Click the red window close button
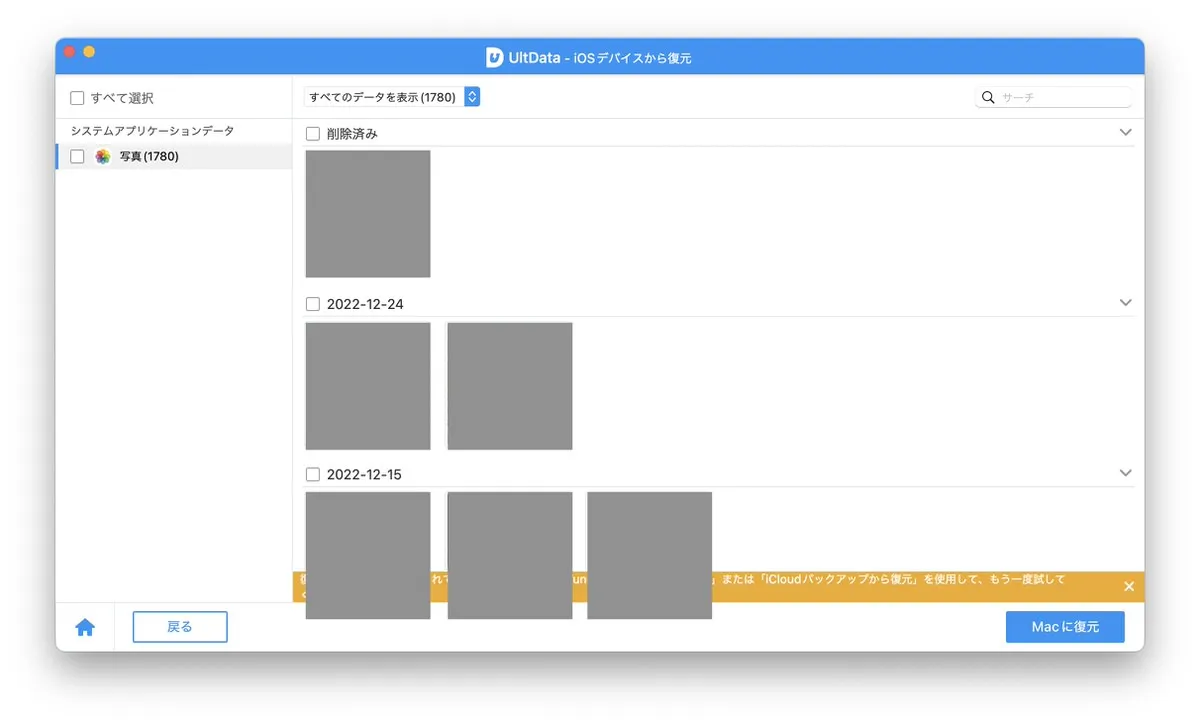The width and height of the screenshot is (1200, 725). [70, 51]
